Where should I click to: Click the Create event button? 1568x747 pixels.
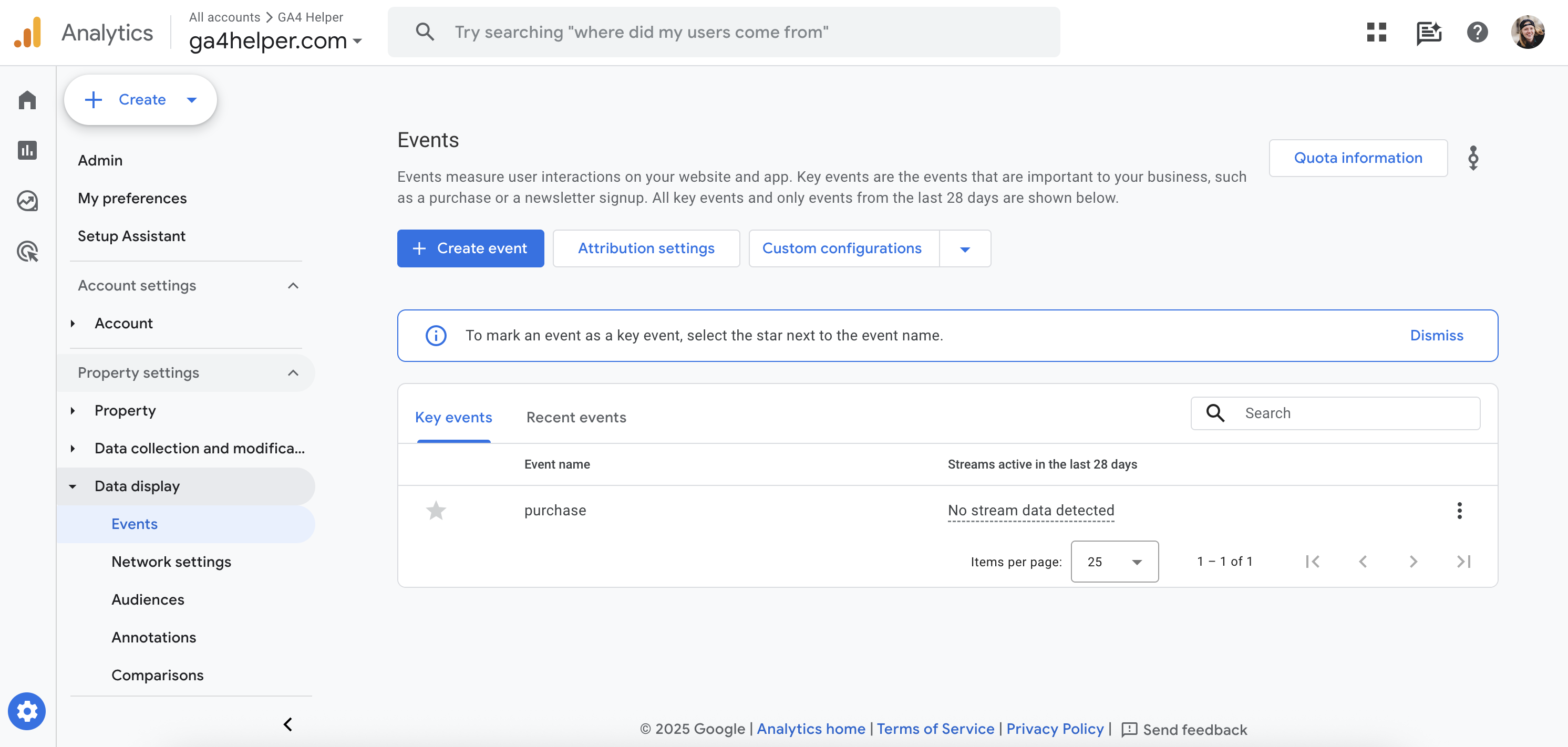click(x=470, y=248)
